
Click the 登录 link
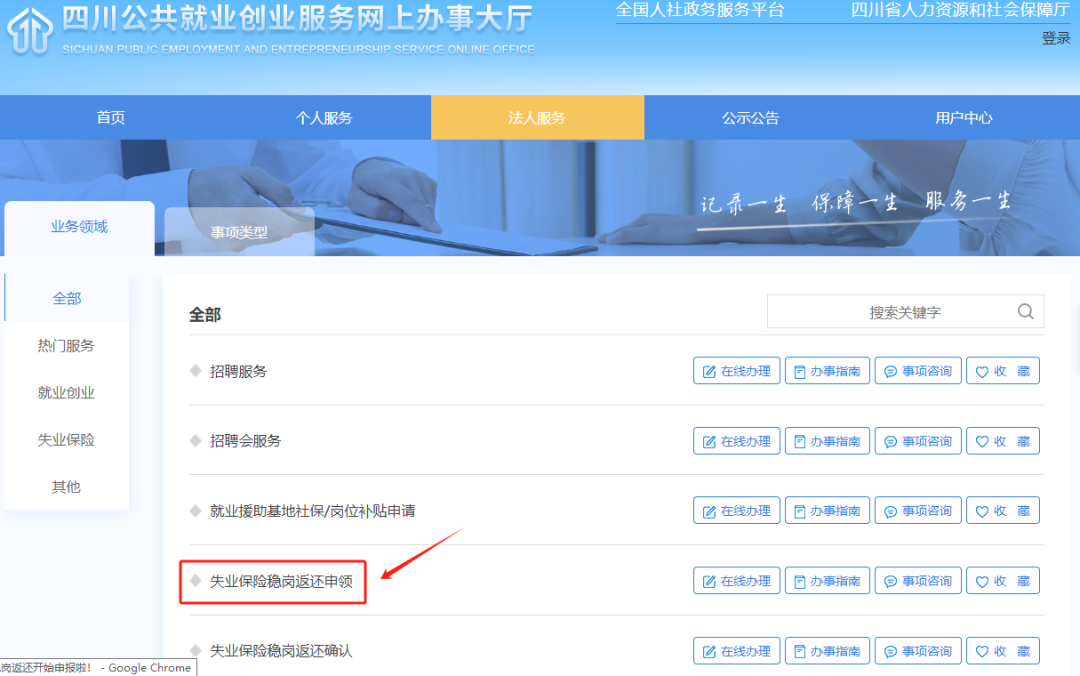pos(1057,37)
